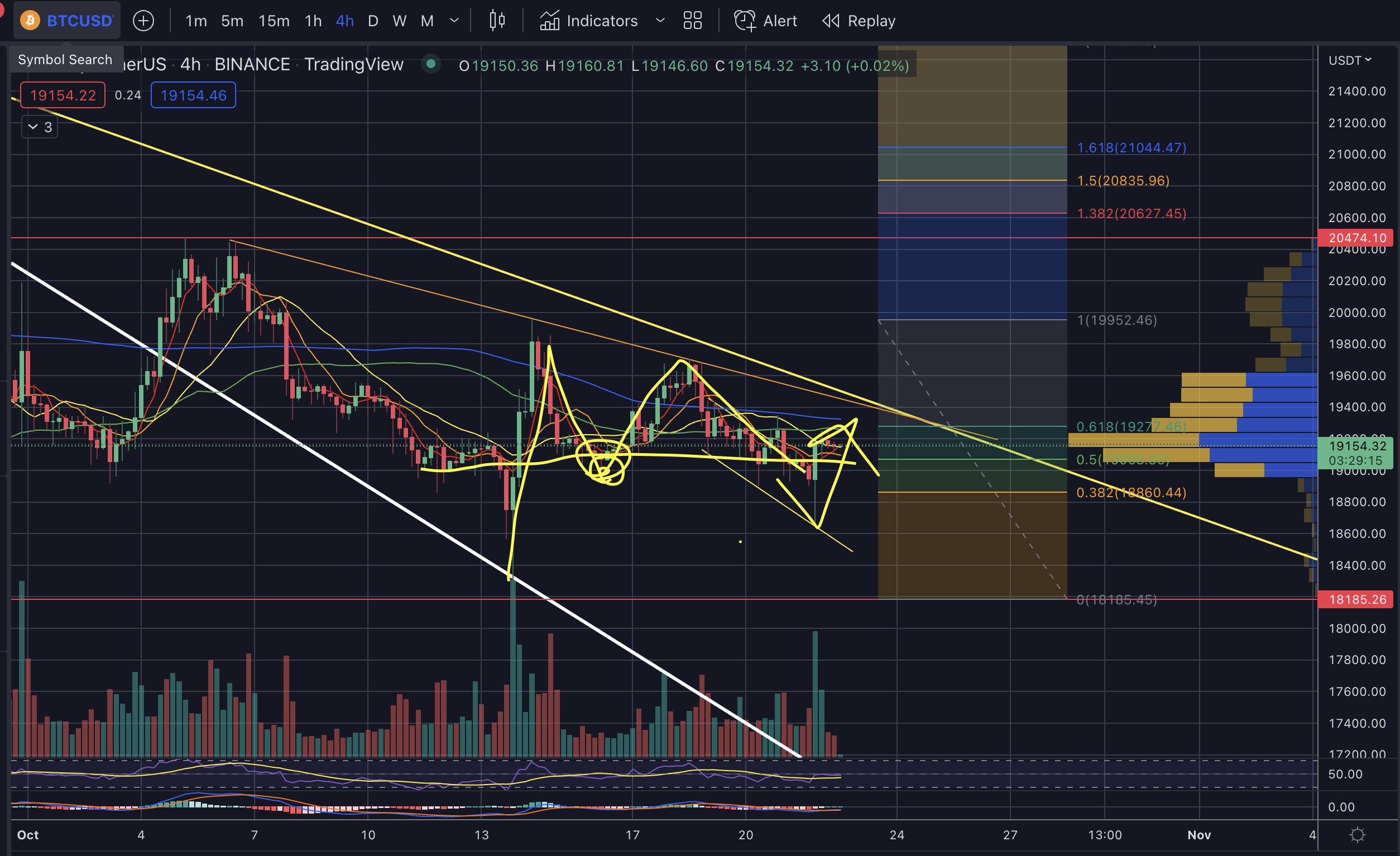Switch to the Daily timeframe
1400x856 pixels.
tap(373, 21)
